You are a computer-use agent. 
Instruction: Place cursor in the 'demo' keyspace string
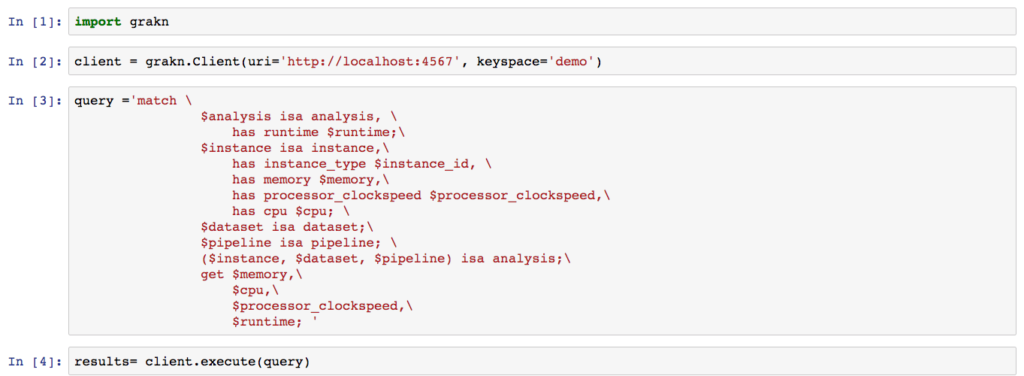pyautogui.click(x=571, y=62)
